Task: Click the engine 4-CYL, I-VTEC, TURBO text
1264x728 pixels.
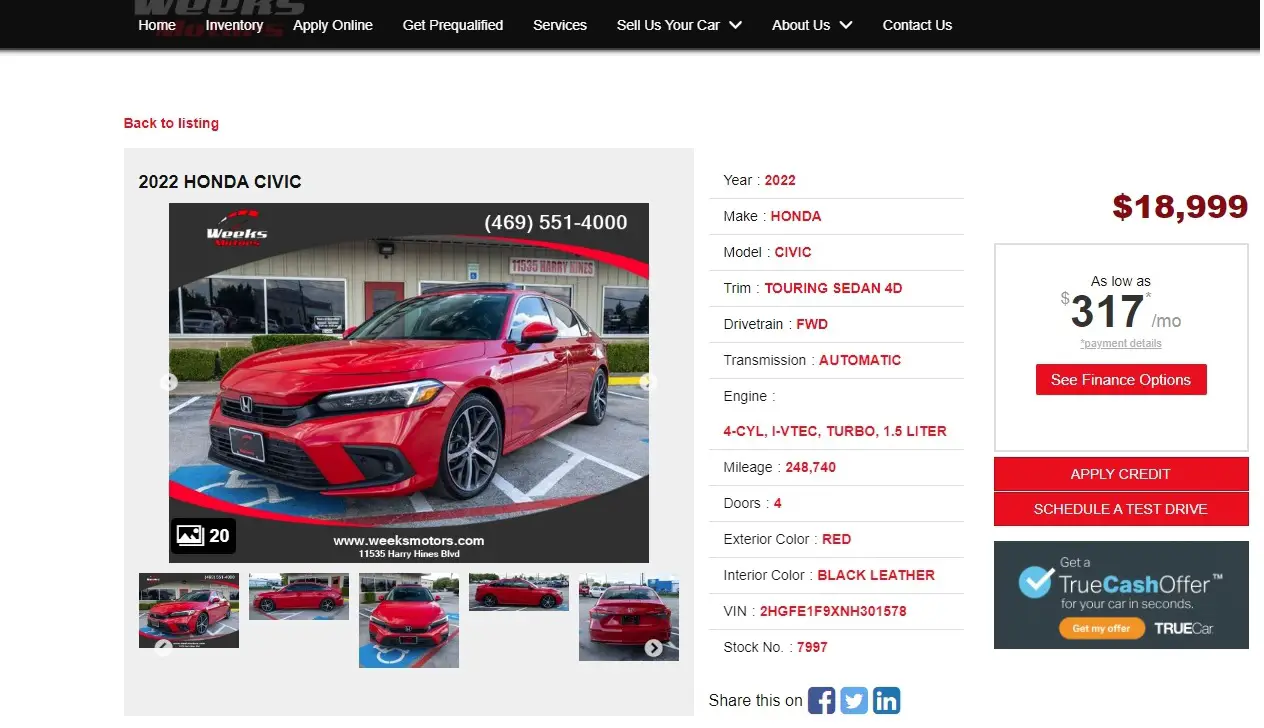Action: click(835, 431)
